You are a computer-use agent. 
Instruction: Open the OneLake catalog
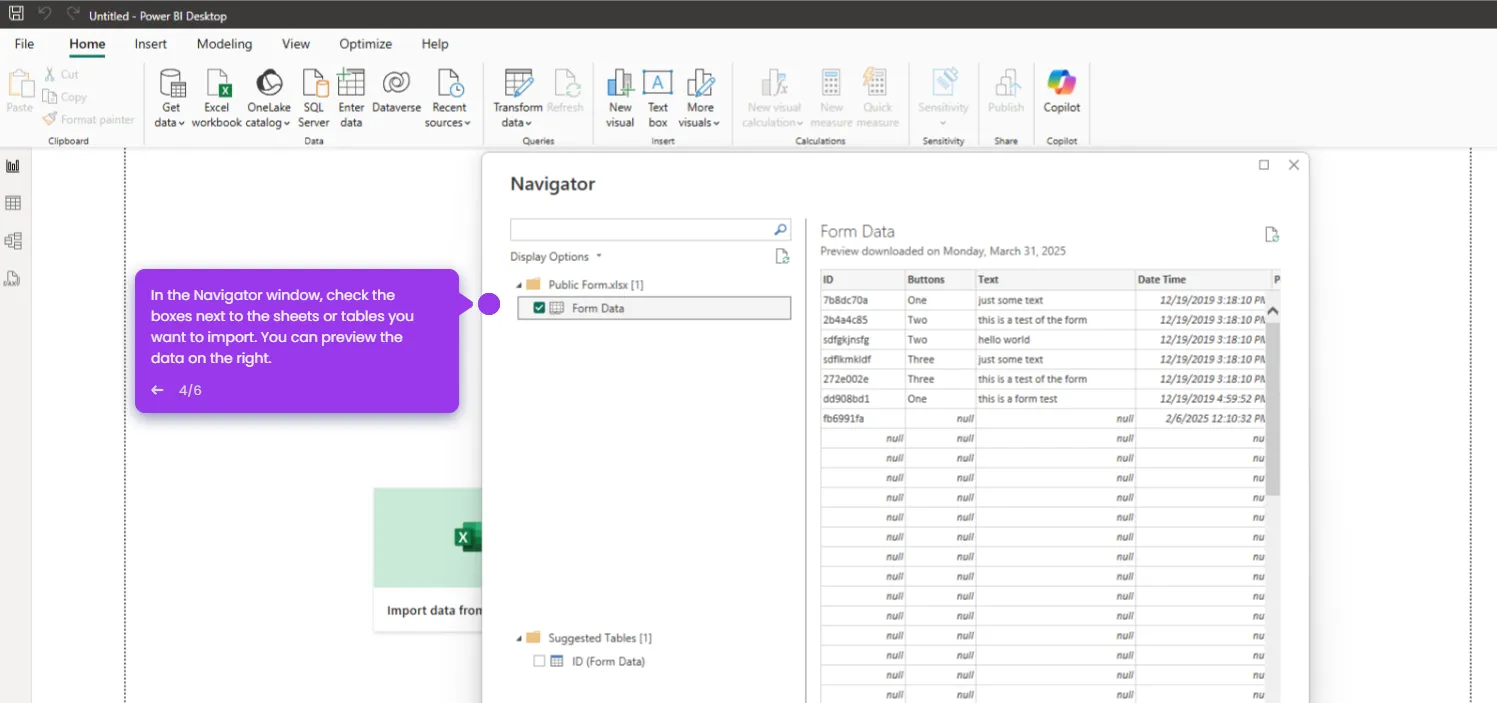(268, 98)
